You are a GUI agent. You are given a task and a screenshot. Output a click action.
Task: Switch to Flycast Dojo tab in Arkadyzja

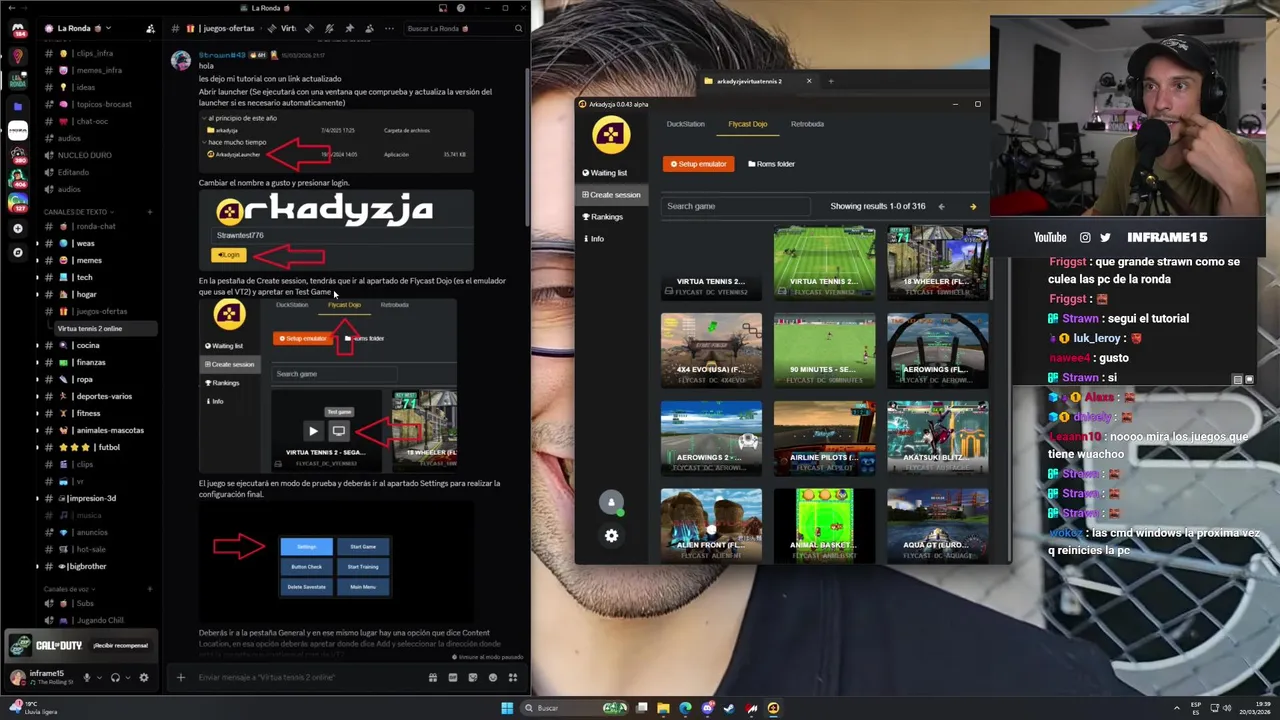[747, 124]
